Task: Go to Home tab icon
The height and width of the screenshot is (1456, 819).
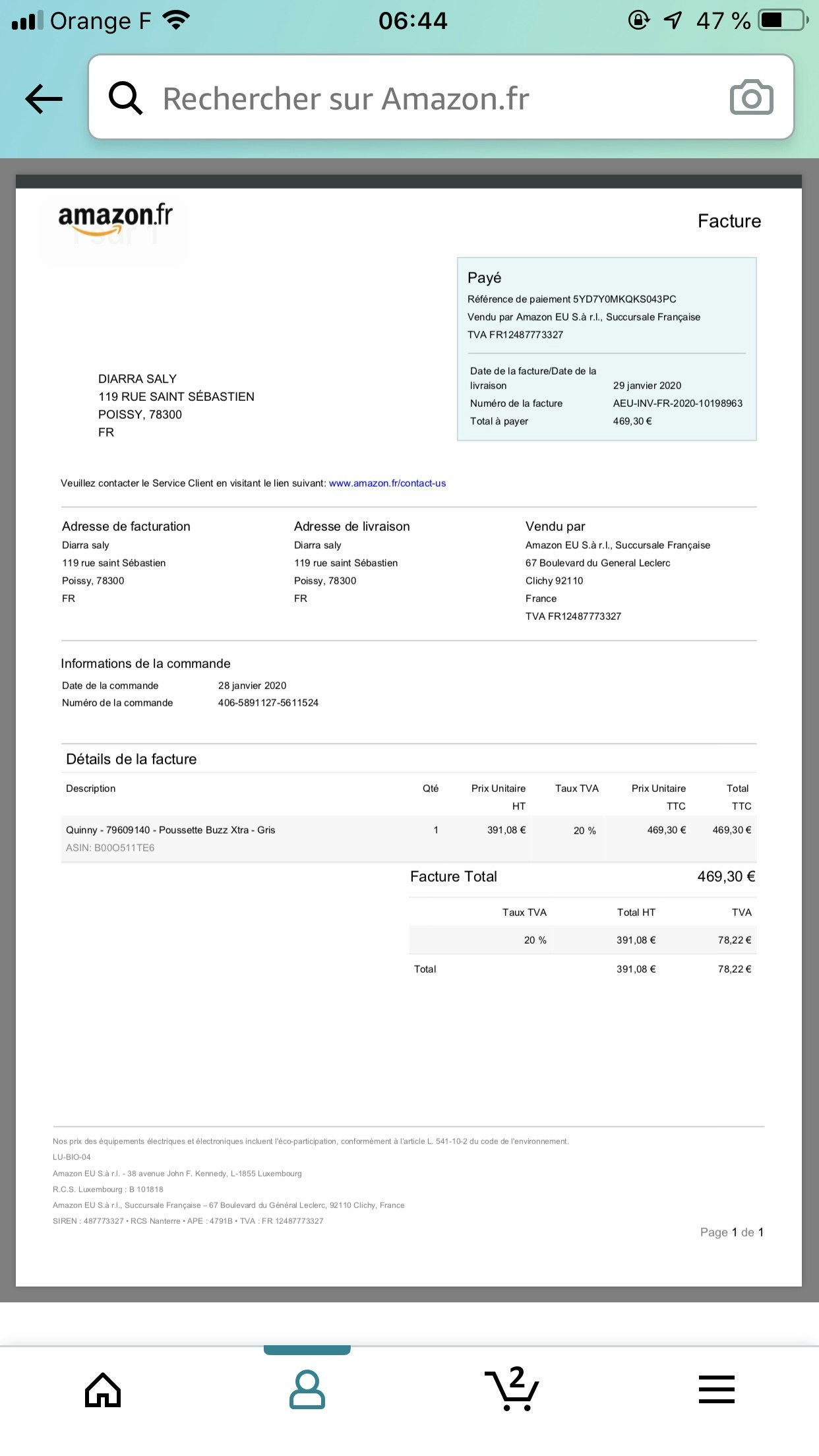Action: coord(103,1389)
